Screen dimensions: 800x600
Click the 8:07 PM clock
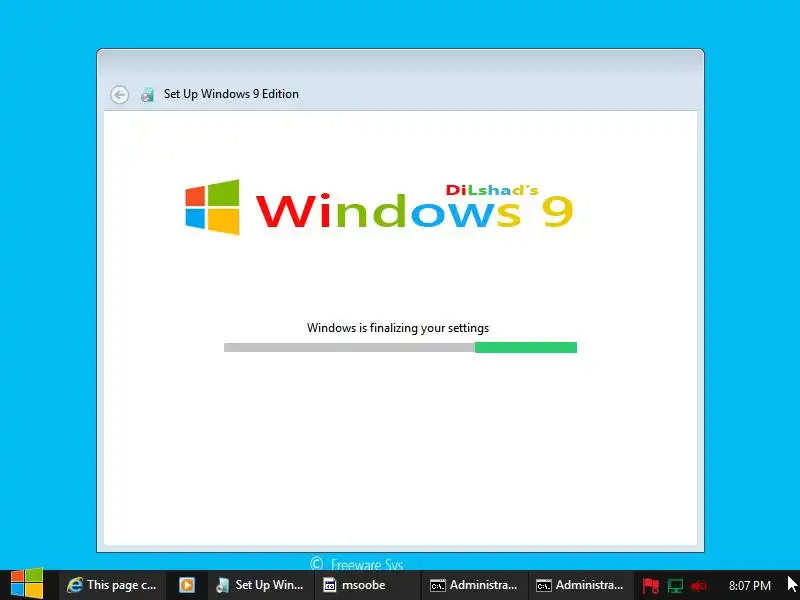pos(749,585)
